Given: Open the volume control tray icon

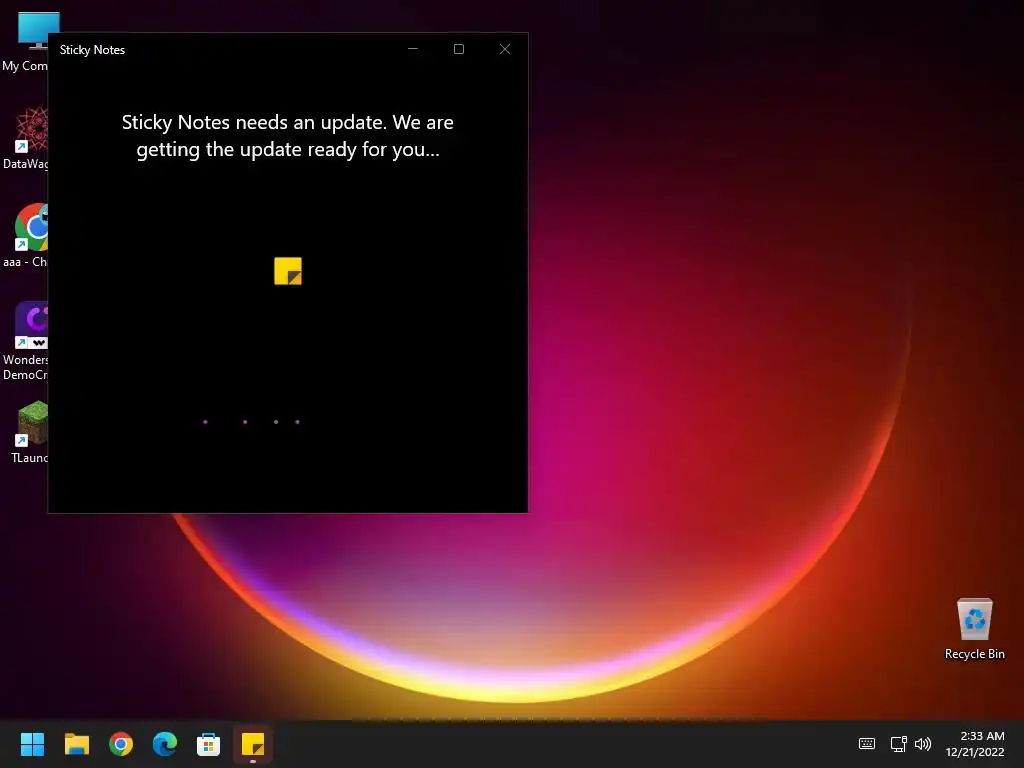Looking at the screenshot, I should pos(923,743).
